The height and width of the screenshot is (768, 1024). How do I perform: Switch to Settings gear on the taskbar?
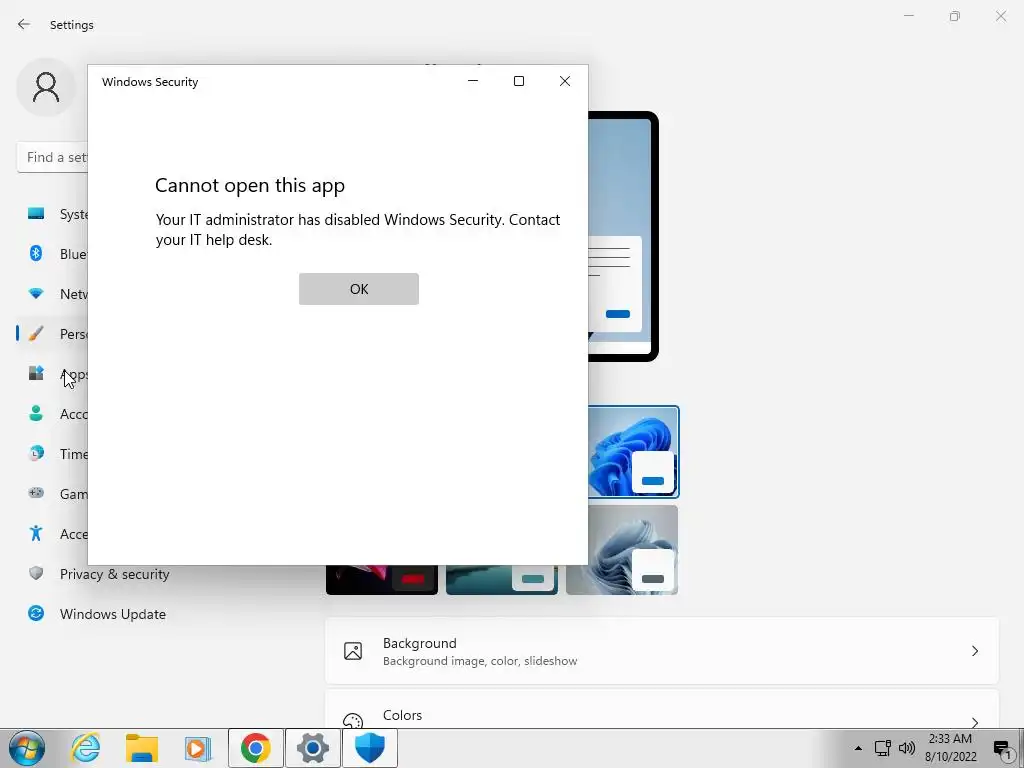313,748
